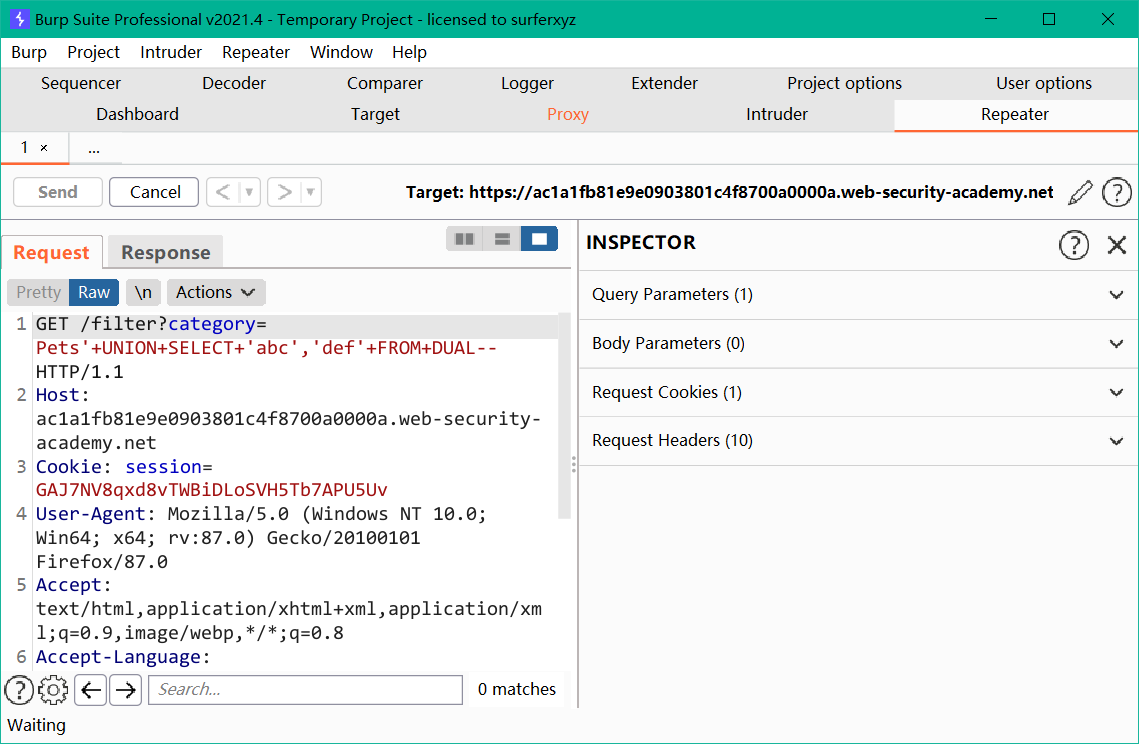Switch to the Logger tab
1139x744 pixels.
[527, 84]
